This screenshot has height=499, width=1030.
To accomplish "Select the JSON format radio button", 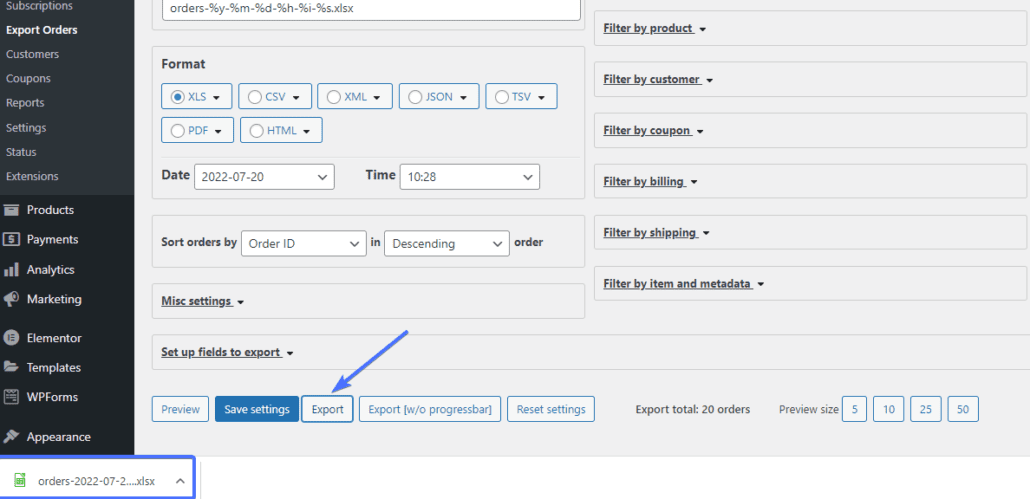I will (x=415, y=97).
